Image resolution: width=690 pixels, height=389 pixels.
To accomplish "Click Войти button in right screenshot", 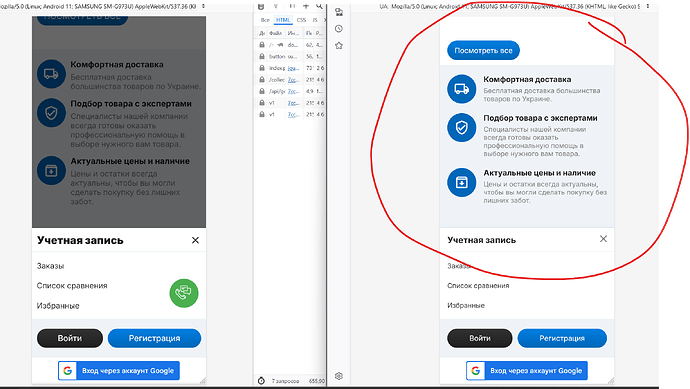I will pos(480,338).
